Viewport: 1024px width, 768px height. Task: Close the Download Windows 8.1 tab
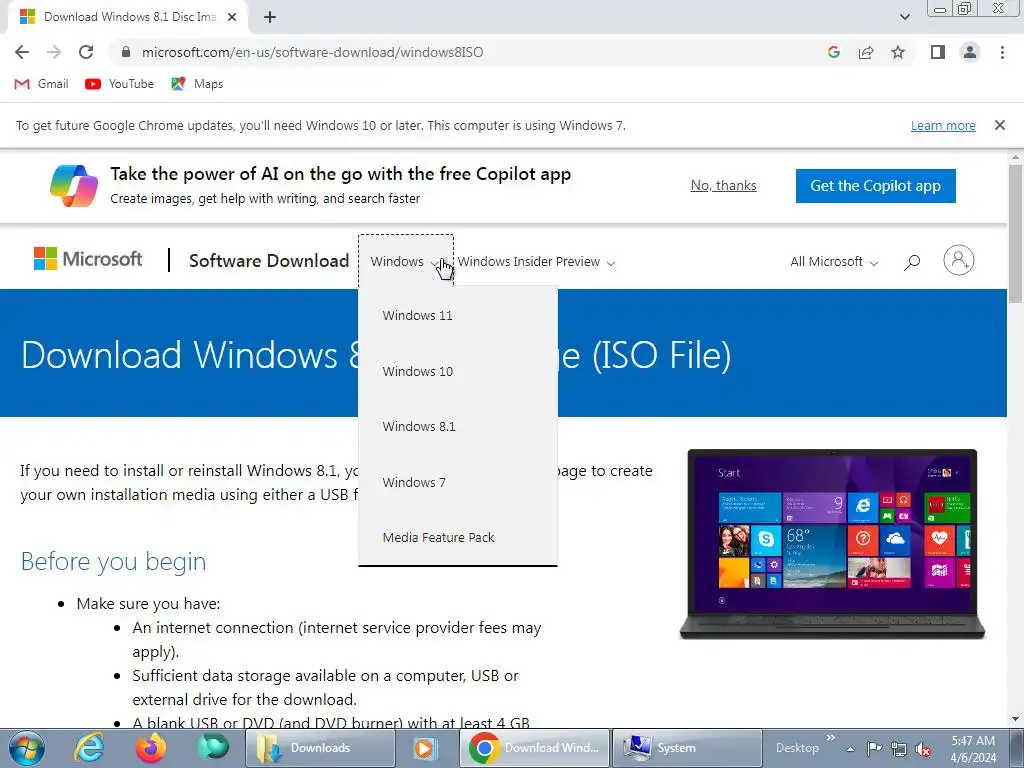[x=232, y=17]
